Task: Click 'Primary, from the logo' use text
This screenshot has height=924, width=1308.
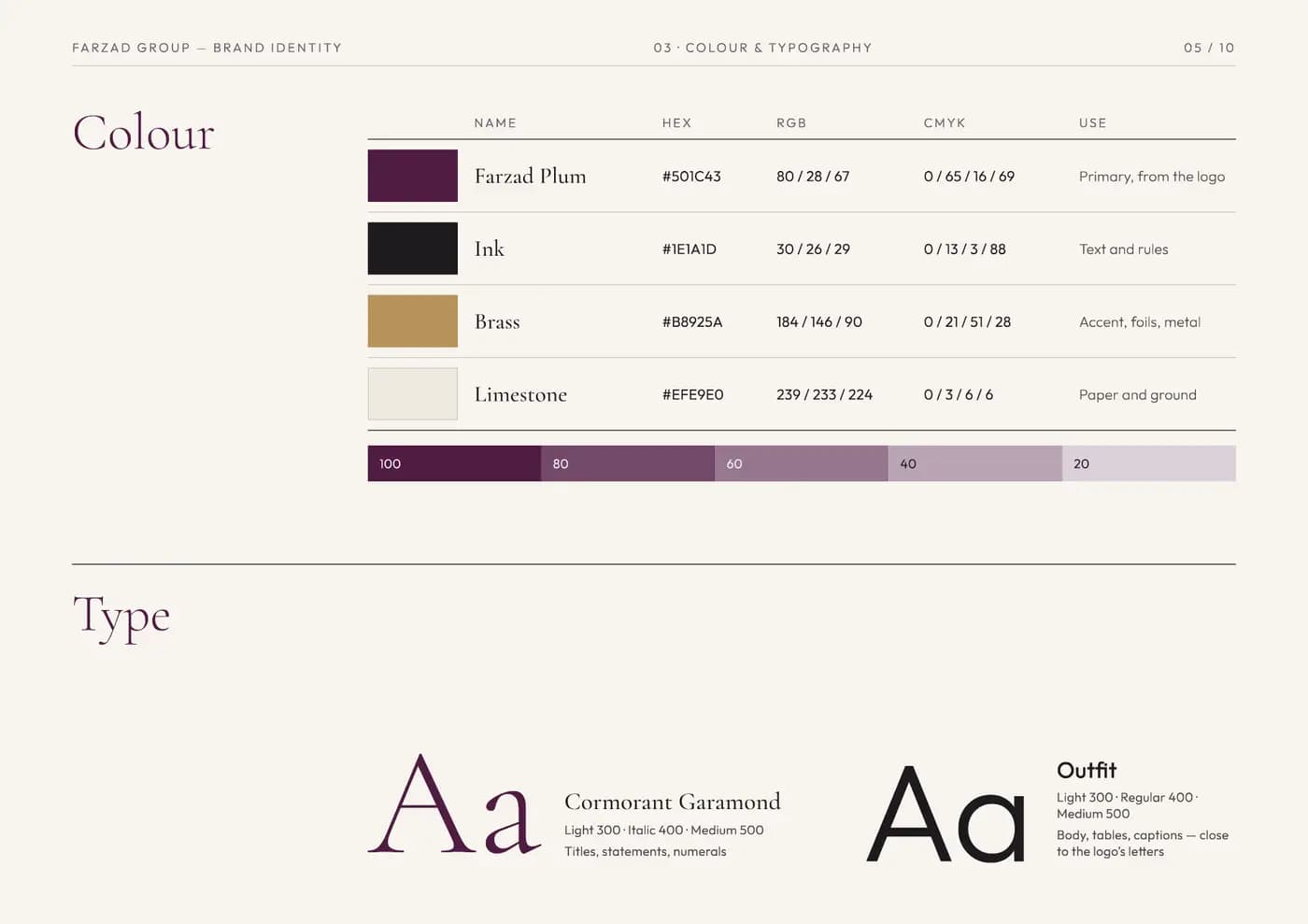Action: click(1152, 177)
